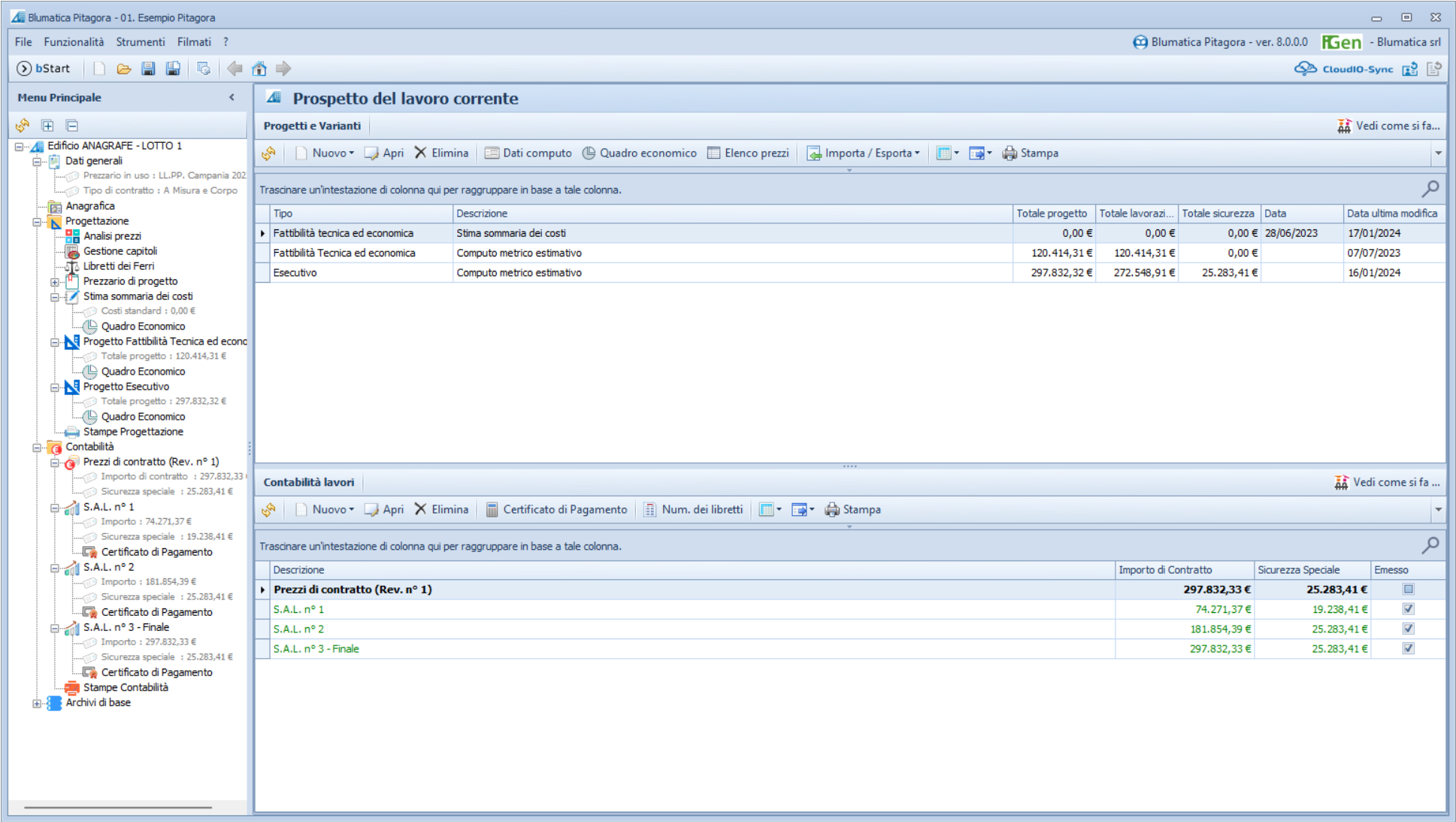Expand all tree nodes icon in menu panel
This screenshot has width=1456, height=822.
pos(47,126)
